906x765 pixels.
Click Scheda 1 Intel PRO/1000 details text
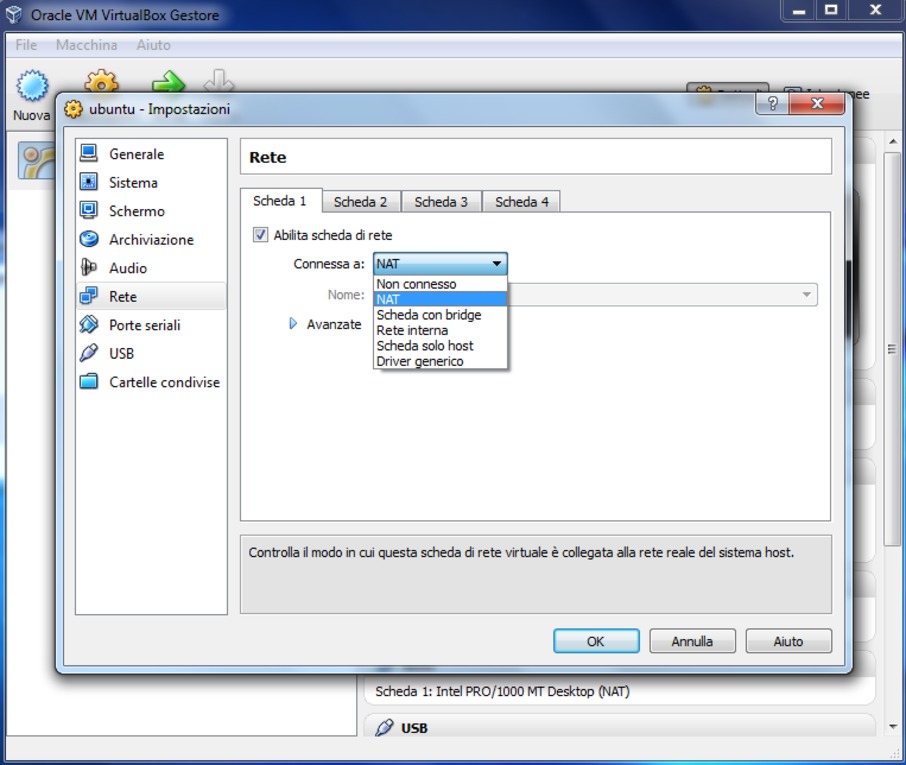pyautogui.click(x=502, y=691)
